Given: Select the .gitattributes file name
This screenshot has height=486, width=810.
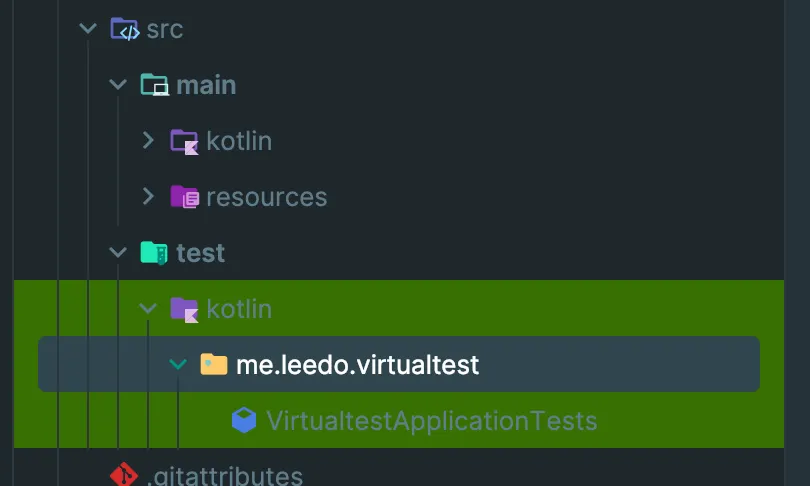Looking at the screenshot, I should coord(224,475).
